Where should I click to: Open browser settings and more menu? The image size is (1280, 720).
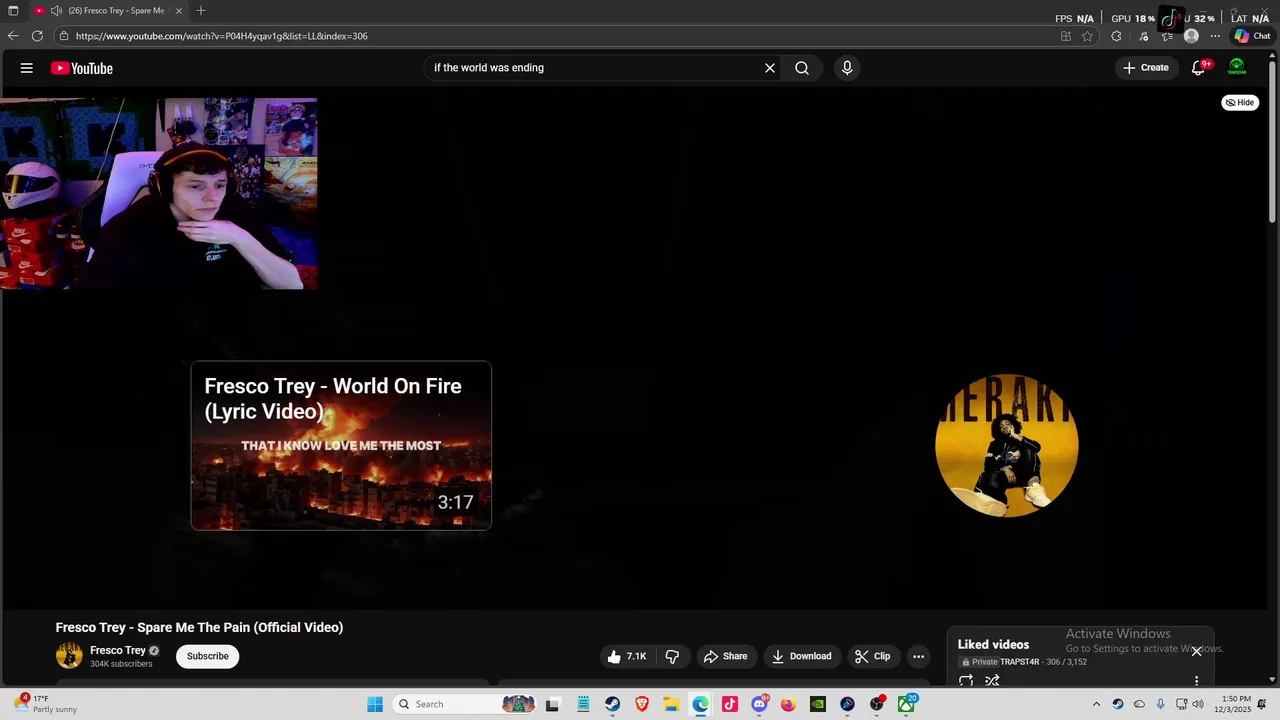tap(1215, 36)
